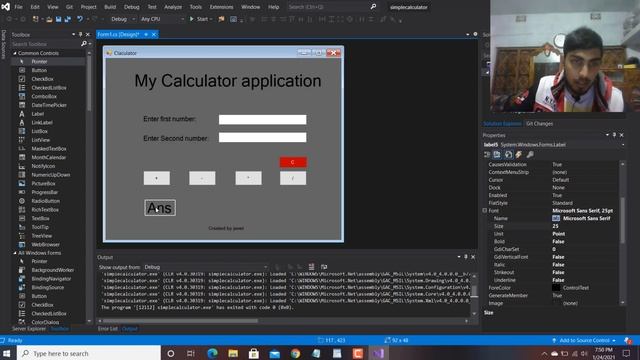This screenshot has height=360, width=640.
Task: Select the red C button on form
Action: [x=293, y=162]
